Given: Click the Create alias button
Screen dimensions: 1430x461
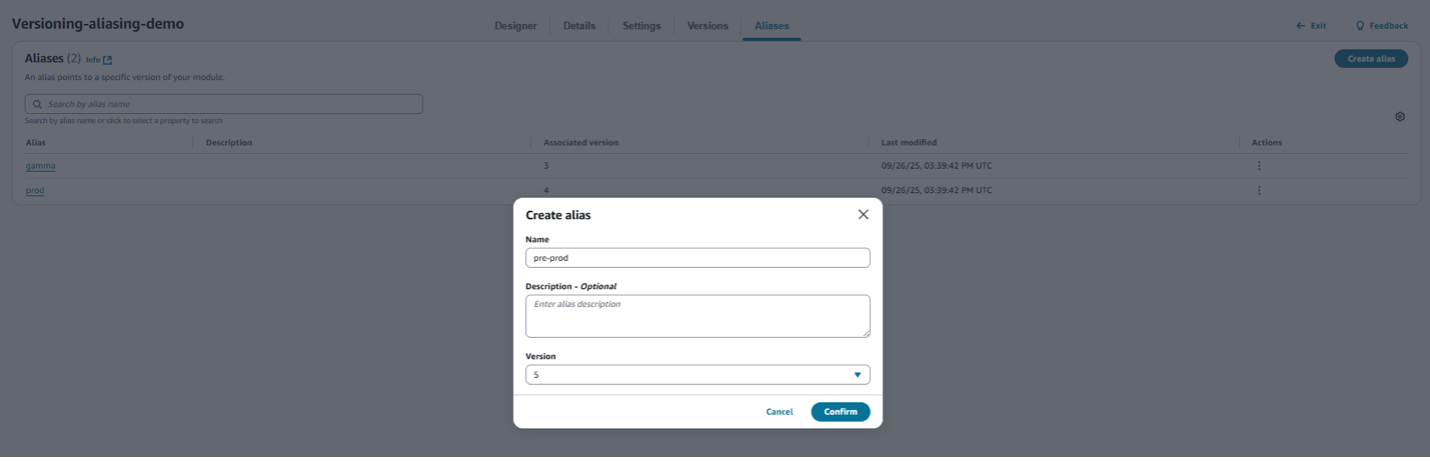Looking at the screenshot, I should point(1371,59).
